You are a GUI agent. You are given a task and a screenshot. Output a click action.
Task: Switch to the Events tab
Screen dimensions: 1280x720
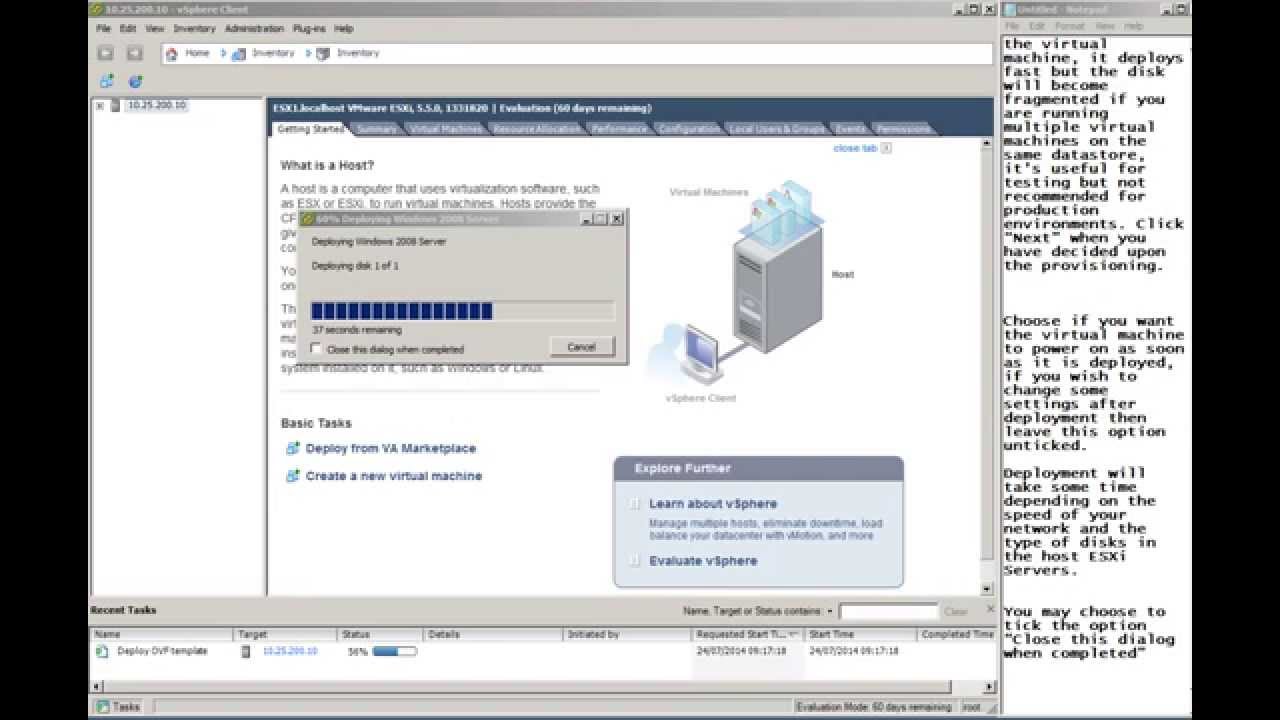click(x=850, y=129)
